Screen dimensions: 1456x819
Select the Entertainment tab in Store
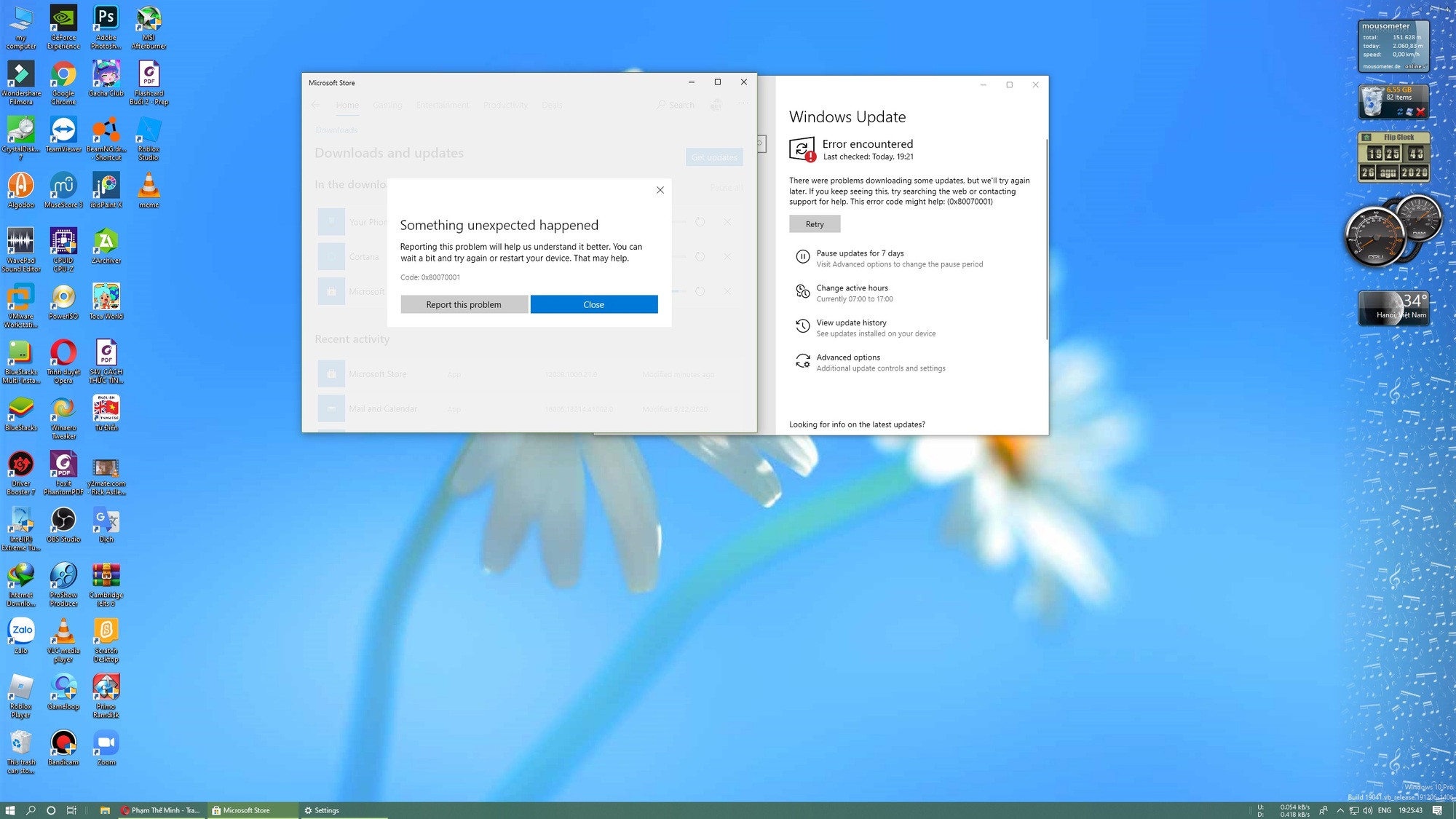coord(443,105)
